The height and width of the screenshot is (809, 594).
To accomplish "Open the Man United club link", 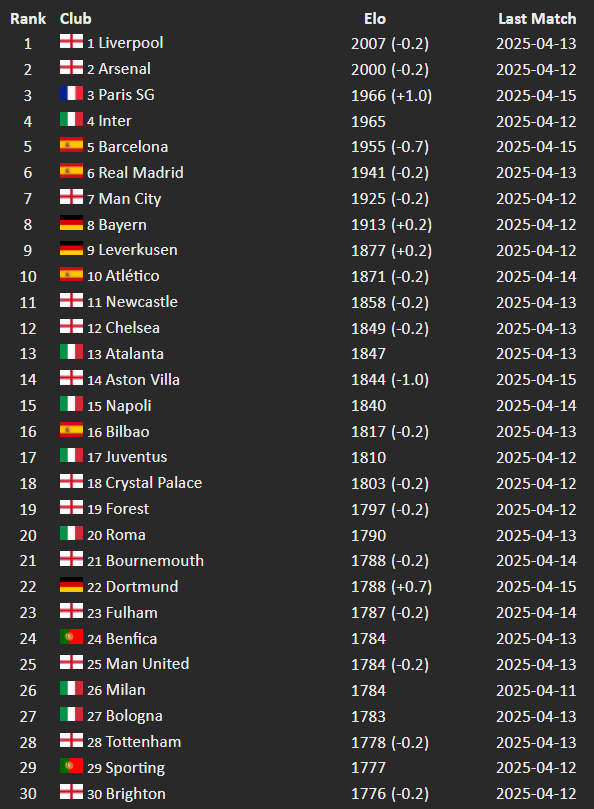I will pyautogui.click(x=148, y=664).
